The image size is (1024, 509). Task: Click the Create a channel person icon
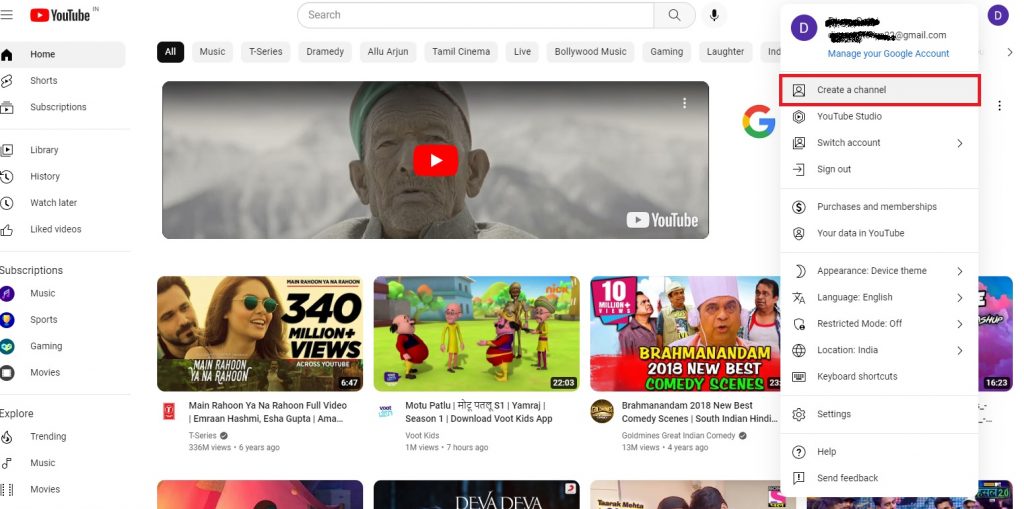pos(799,90)
